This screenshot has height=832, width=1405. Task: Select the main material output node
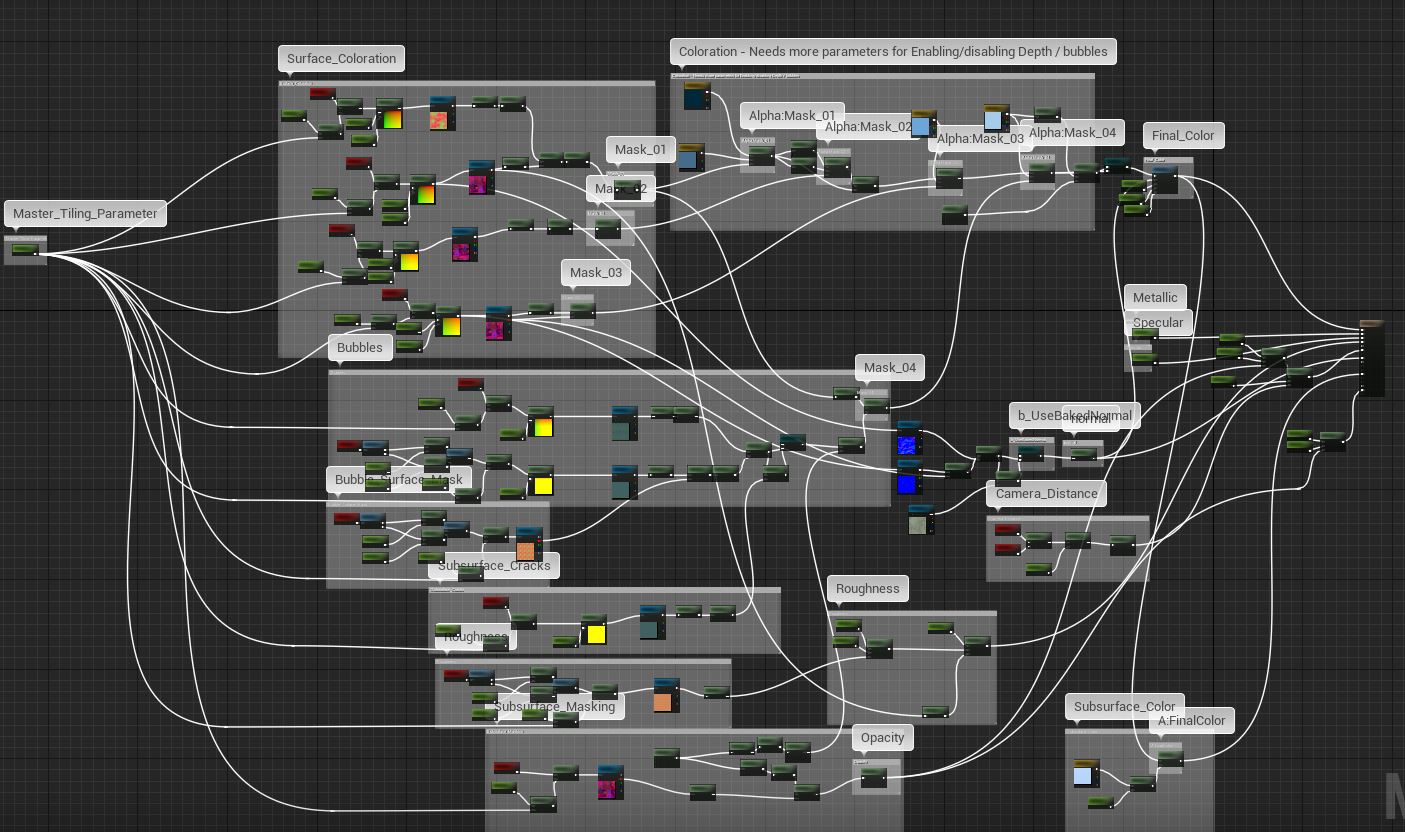tap(1373, 359)
